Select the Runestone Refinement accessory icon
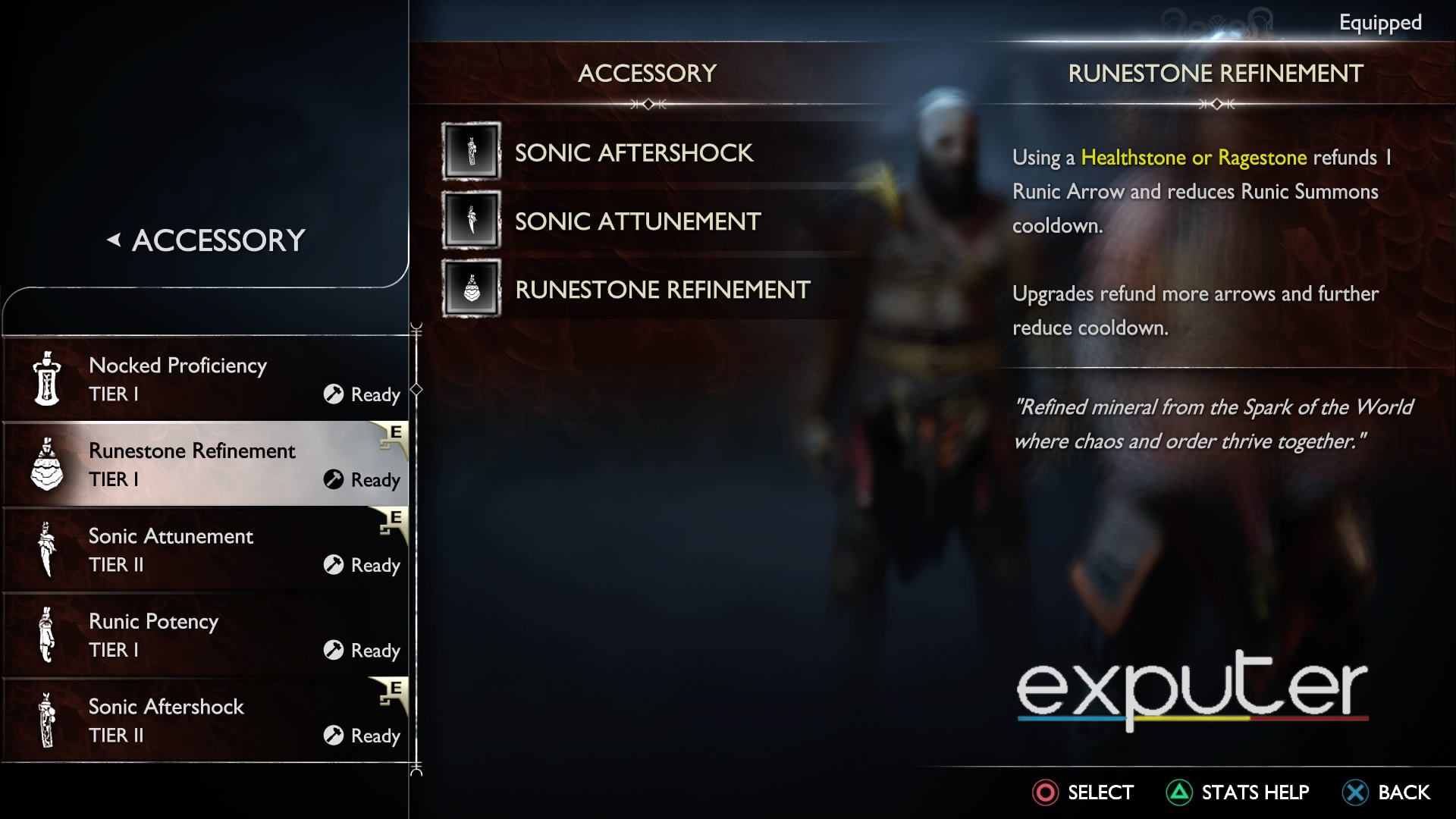Viewport: 1456px width, 819px height. click(x=471, y=289)
